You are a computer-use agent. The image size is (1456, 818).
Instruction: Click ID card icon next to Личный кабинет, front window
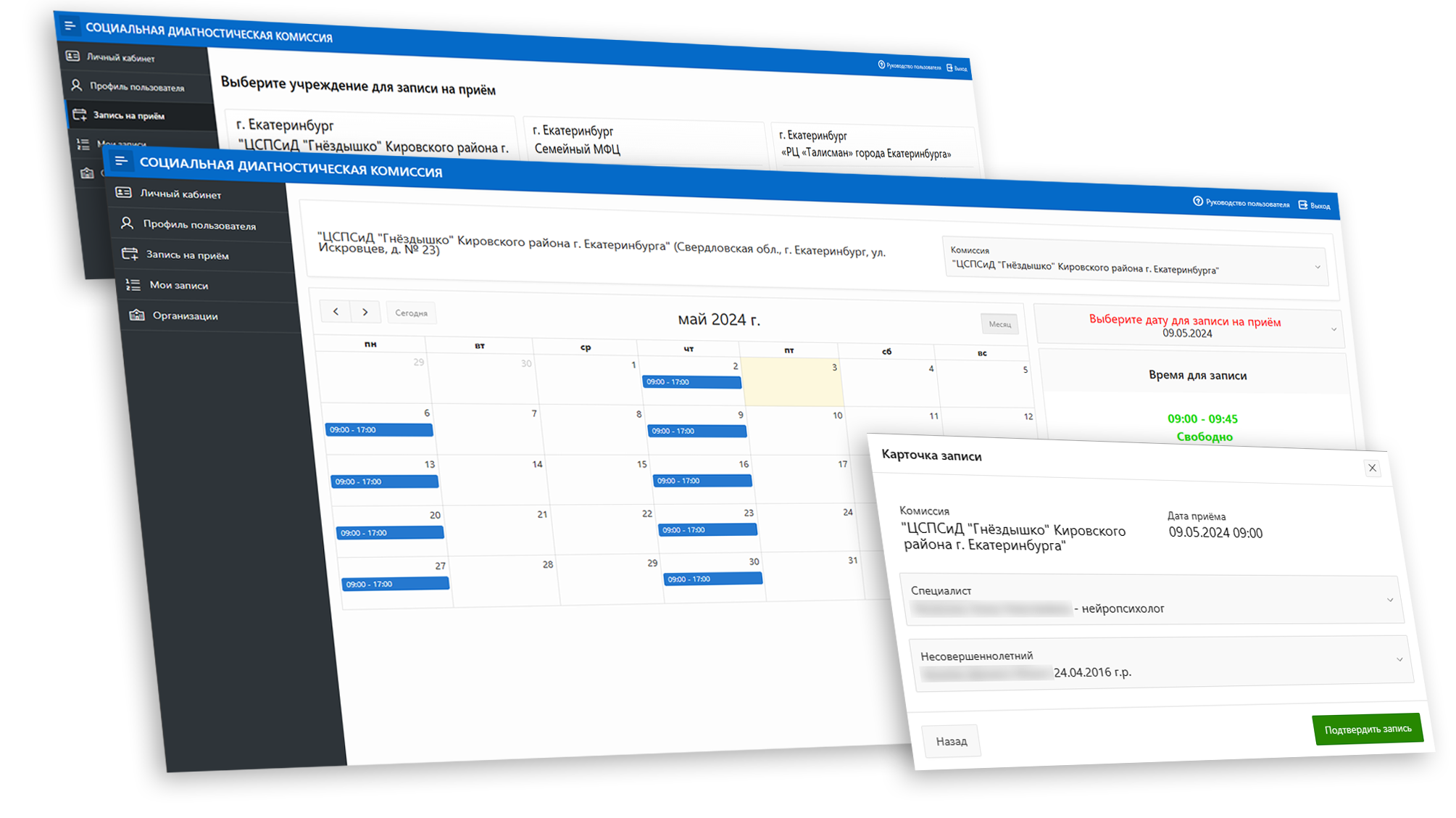tap(124, 192)
